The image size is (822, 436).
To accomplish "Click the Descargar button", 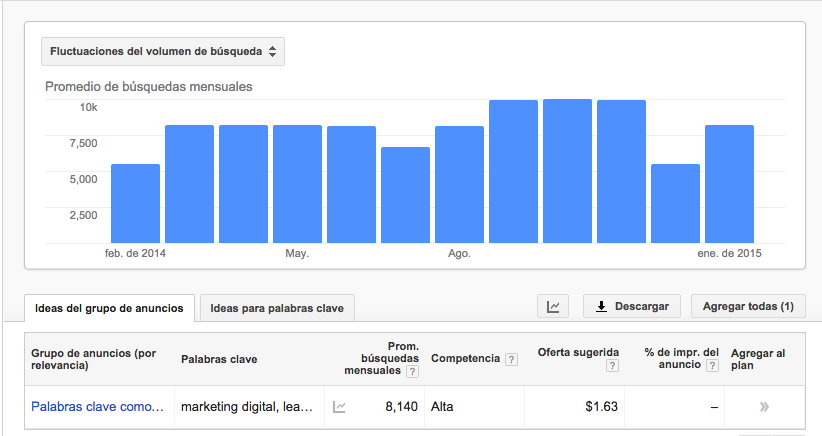I will 632,306.
